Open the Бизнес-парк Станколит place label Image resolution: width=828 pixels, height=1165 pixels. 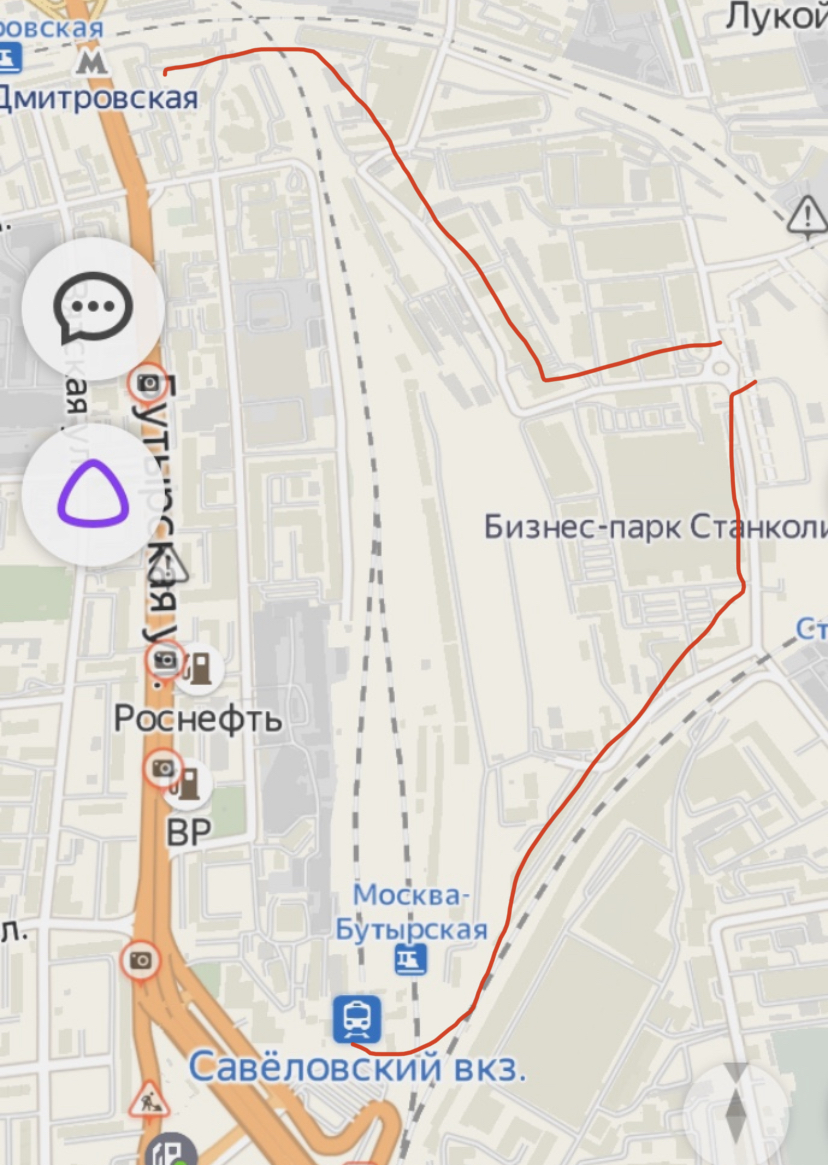pyautogui.click(x=656, y=527)
